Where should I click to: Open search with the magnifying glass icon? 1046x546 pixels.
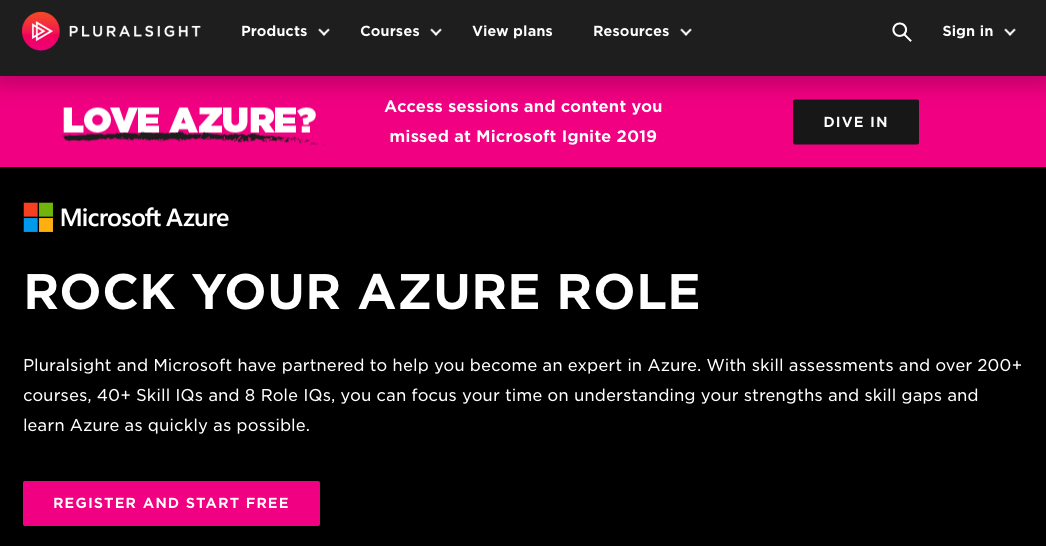902,32
